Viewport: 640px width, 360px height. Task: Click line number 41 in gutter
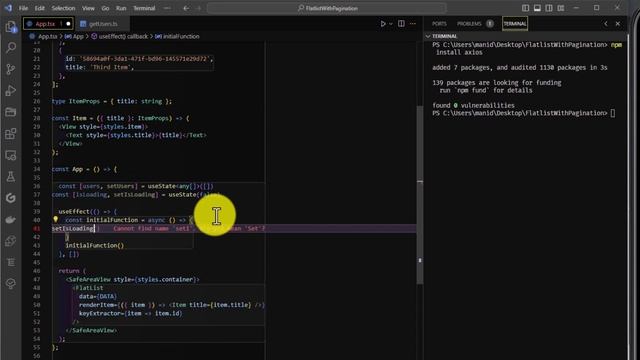click(x=37, y=229)
